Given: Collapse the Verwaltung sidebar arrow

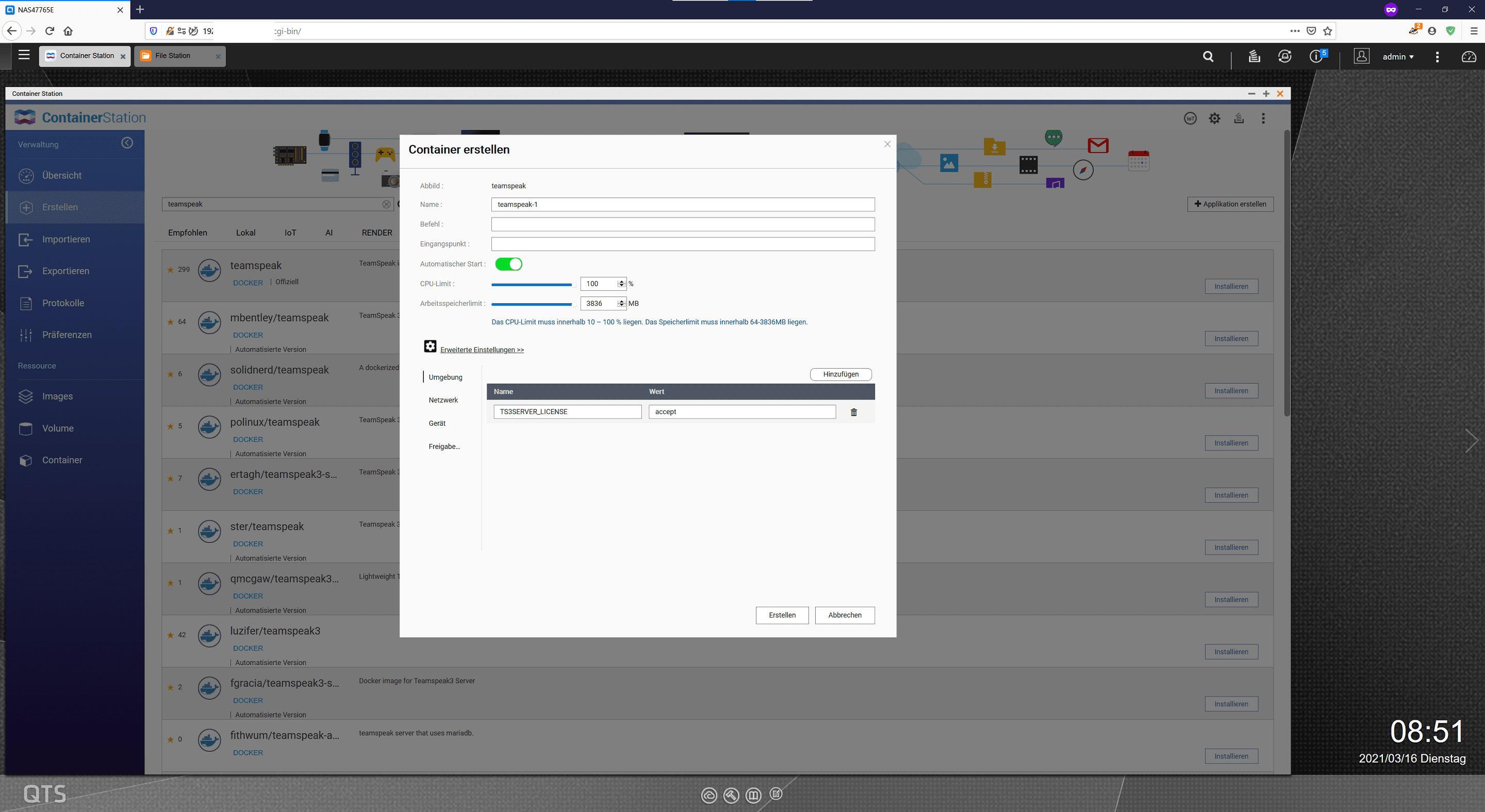Looking at the screenshot, I should 127,143.
